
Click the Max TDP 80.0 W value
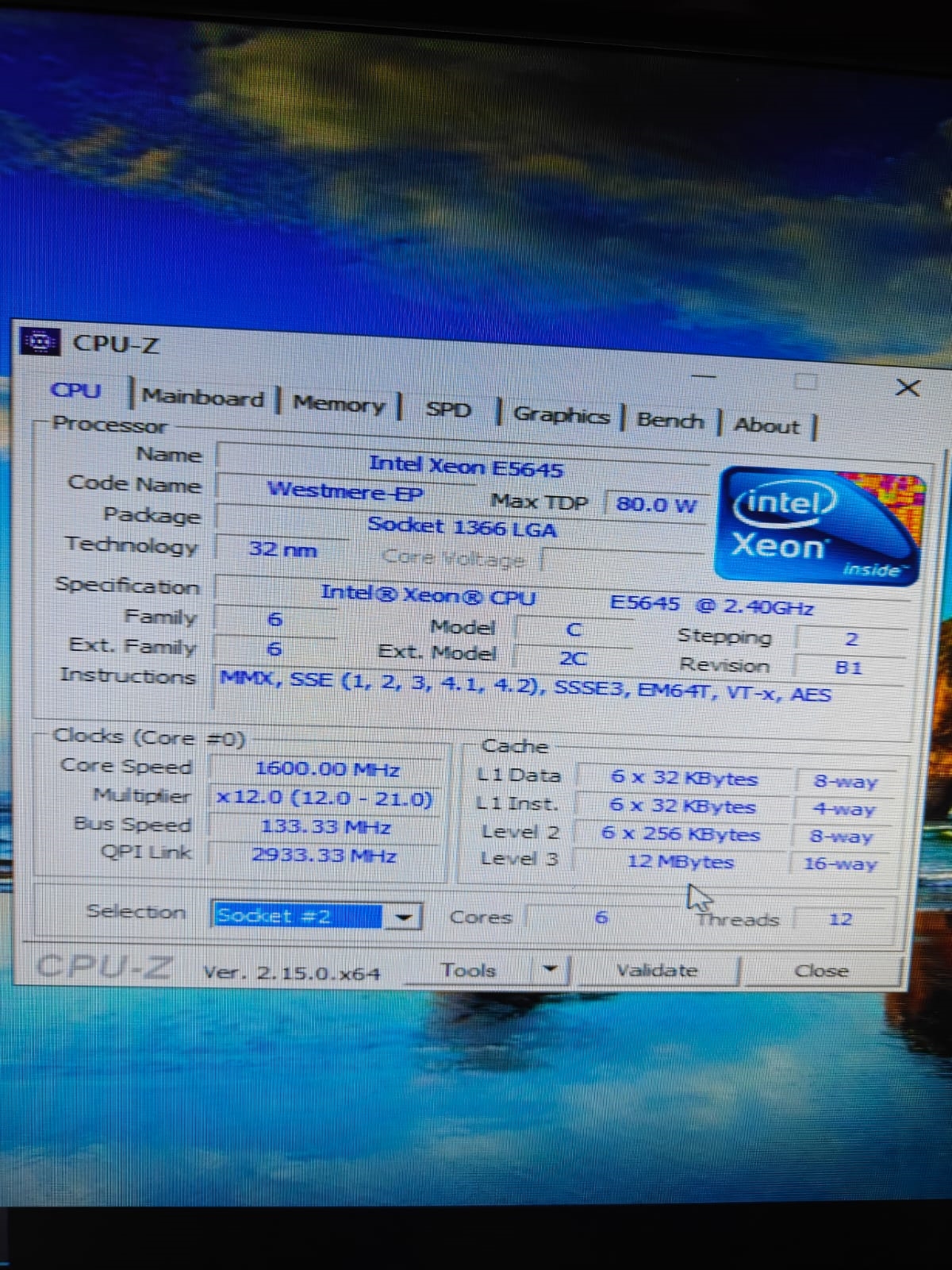[x=655, y=505]
